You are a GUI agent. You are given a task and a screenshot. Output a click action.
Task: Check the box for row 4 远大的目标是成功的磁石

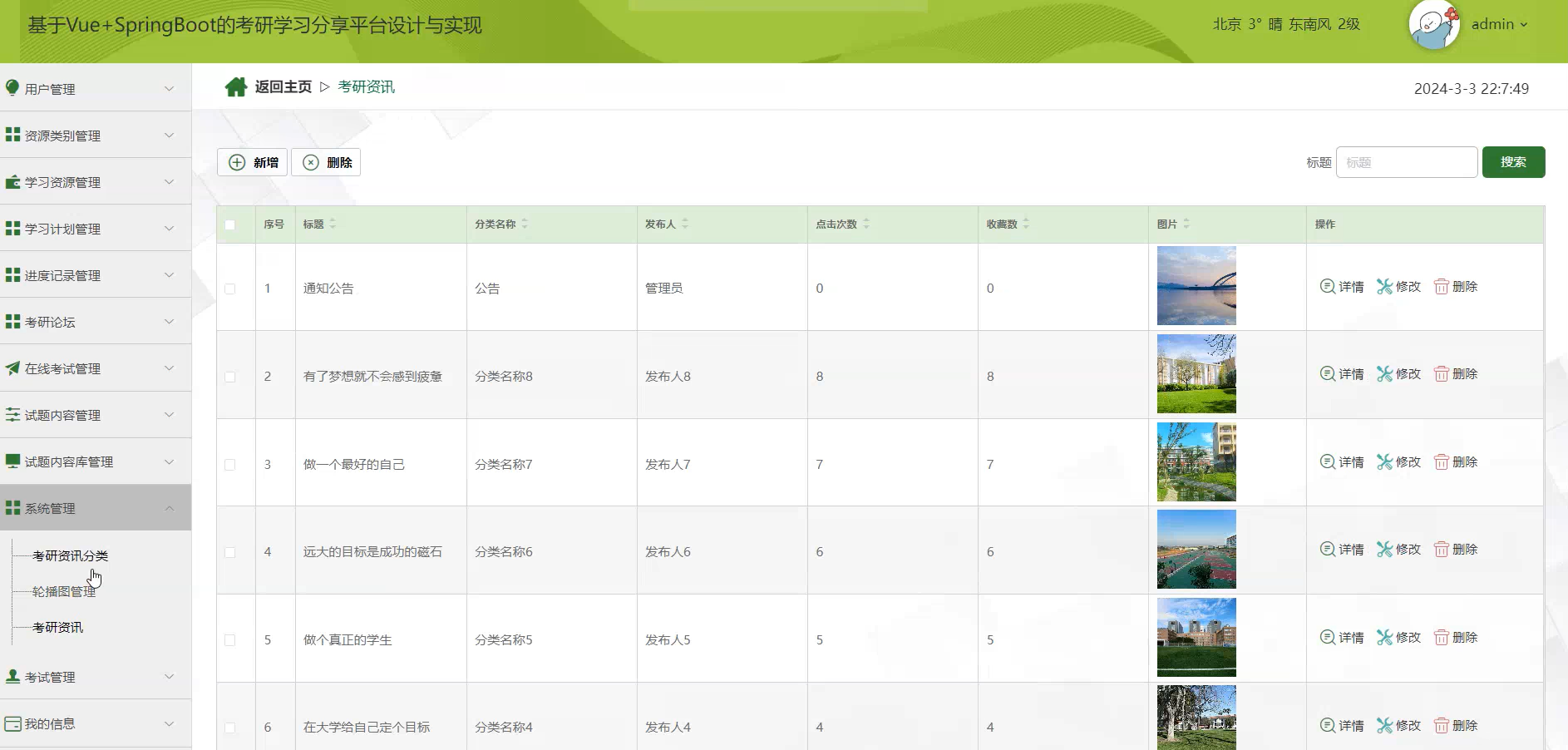tap(230, 552)
